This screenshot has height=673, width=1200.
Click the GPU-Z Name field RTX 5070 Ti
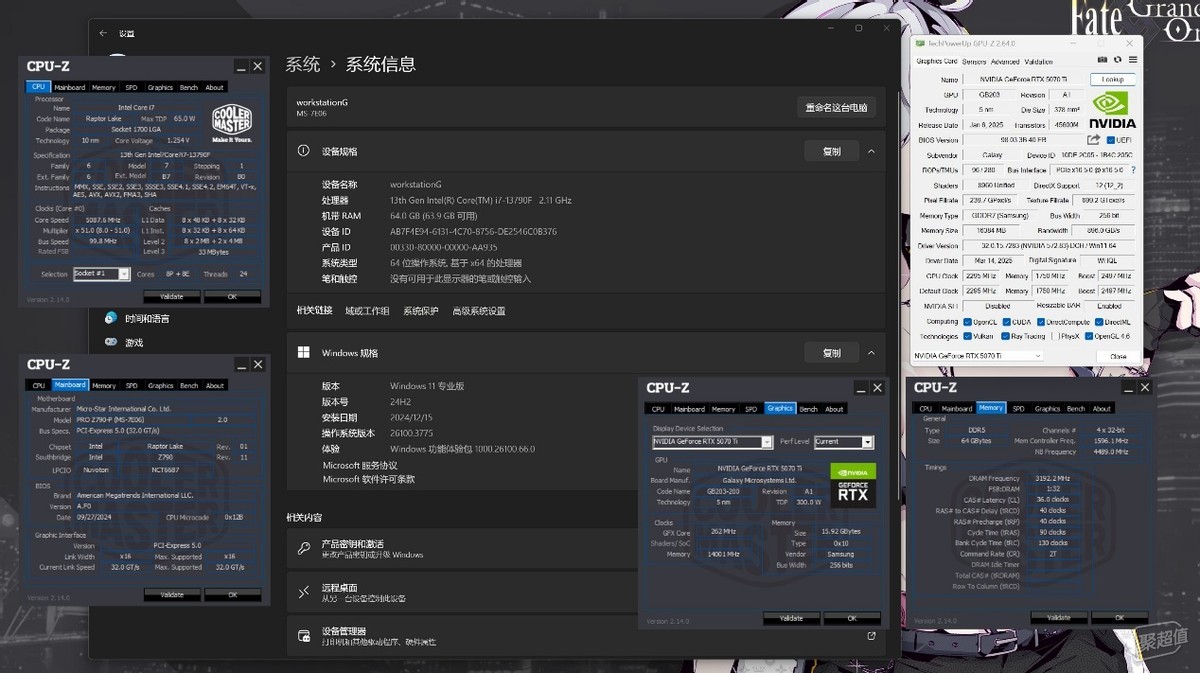1024,80
